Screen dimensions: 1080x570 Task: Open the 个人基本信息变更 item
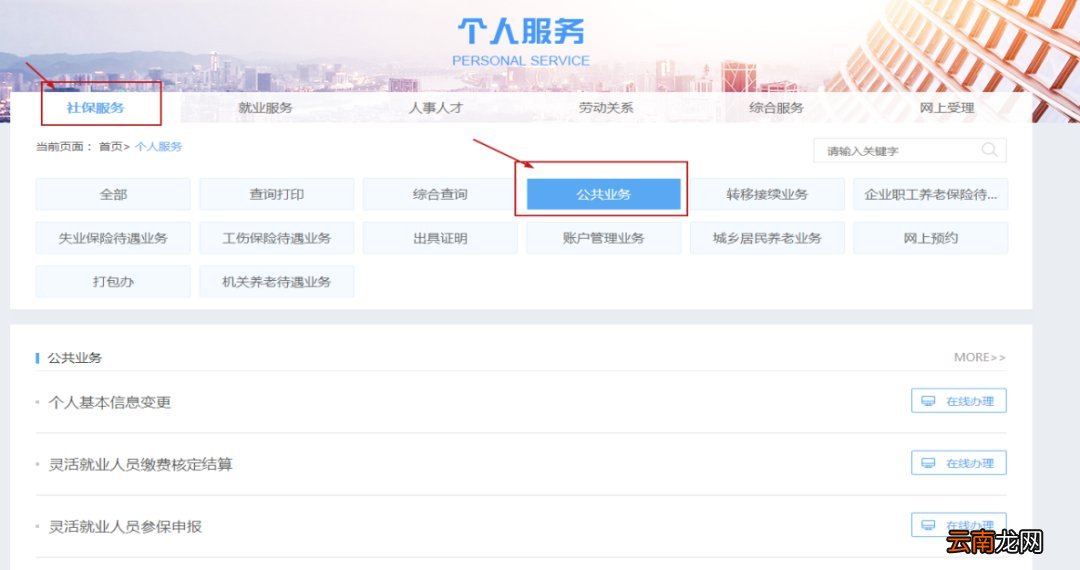point(110,402)
